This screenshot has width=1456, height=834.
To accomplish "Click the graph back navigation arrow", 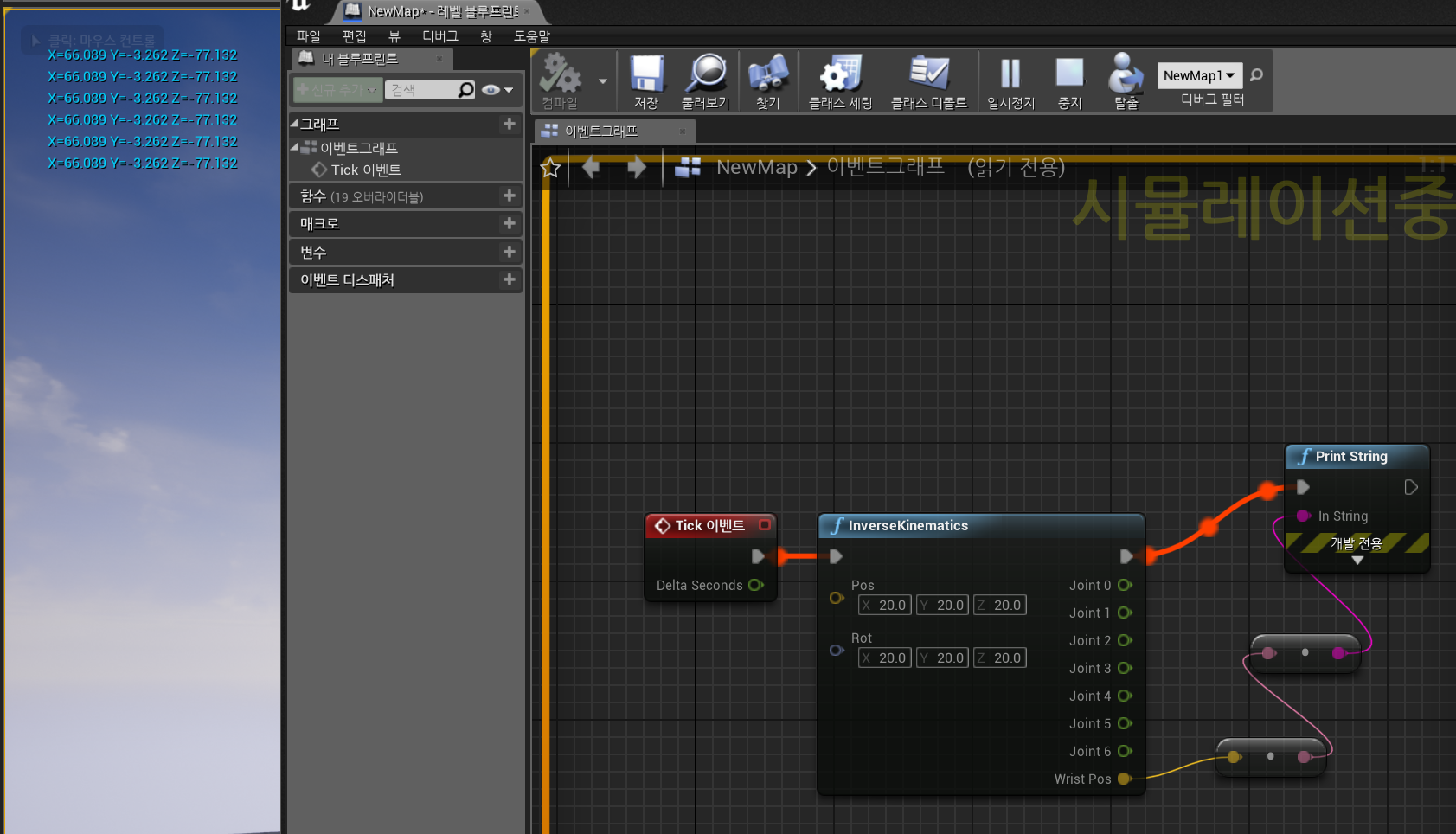I will point(592,167).
